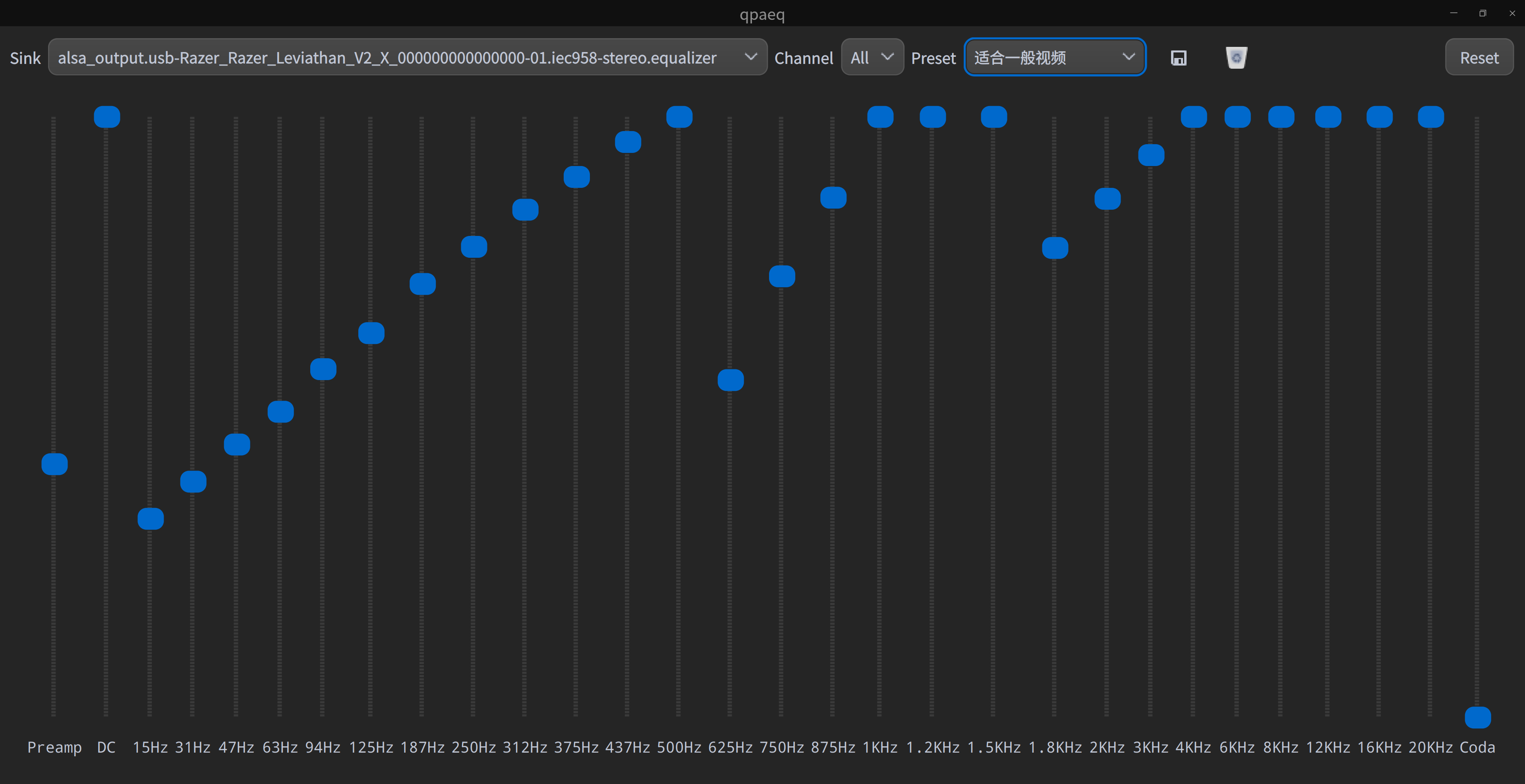Click the DC slider handle
This screenshot has width=1525, height=784.
106,116
